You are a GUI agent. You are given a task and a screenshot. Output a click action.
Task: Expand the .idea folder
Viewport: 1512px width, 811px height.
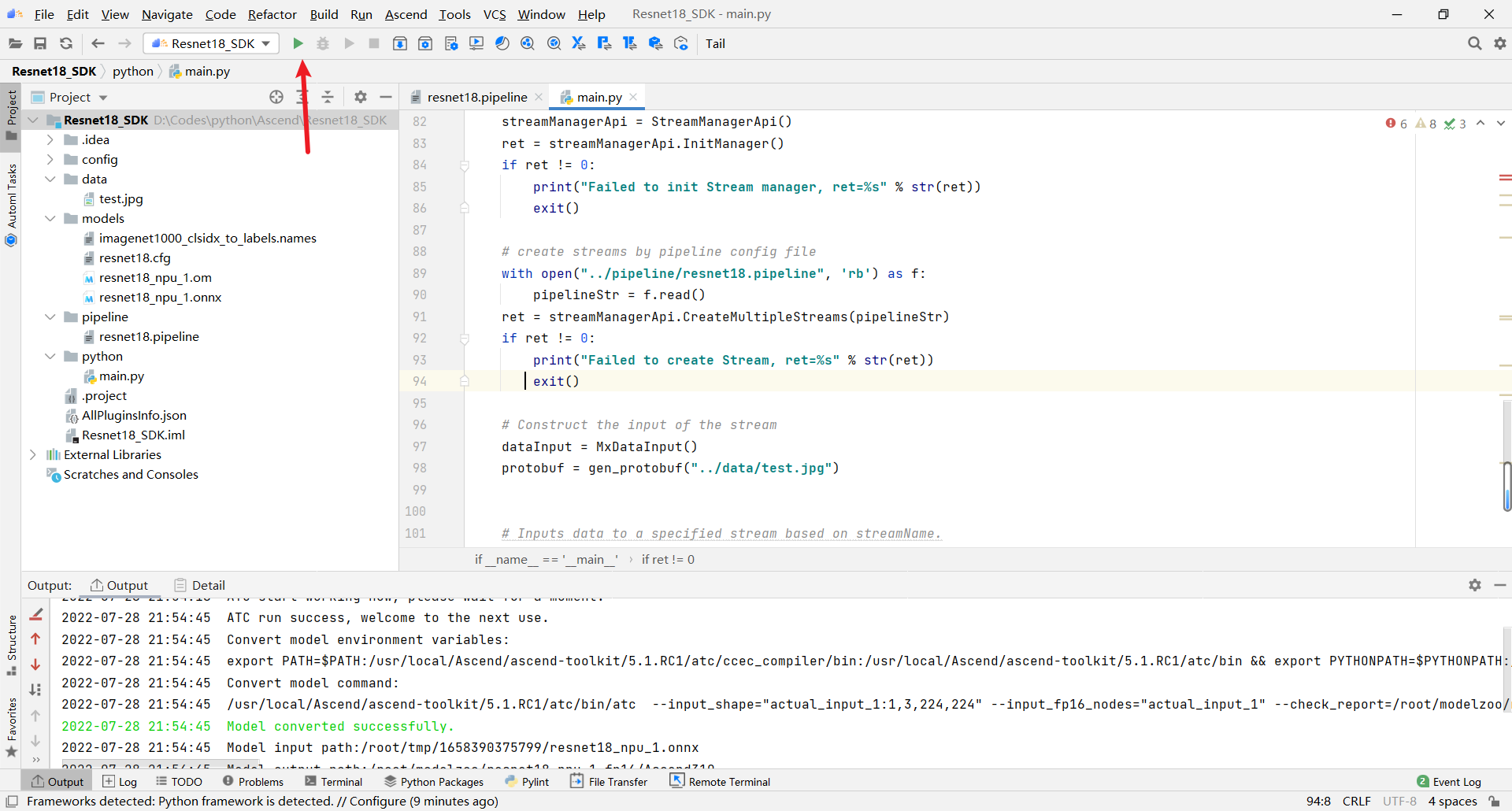pyautogui.click(x=50, y=139)
